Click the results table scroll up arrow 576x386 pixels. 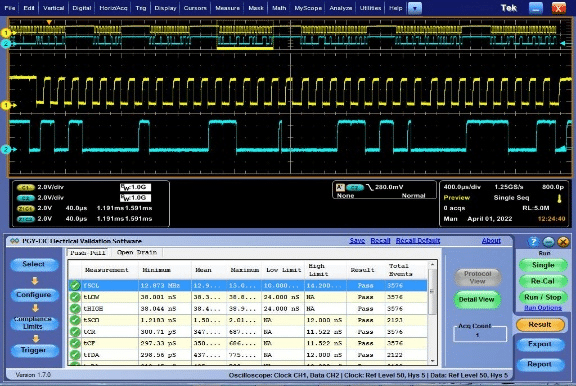click(432, 265)
